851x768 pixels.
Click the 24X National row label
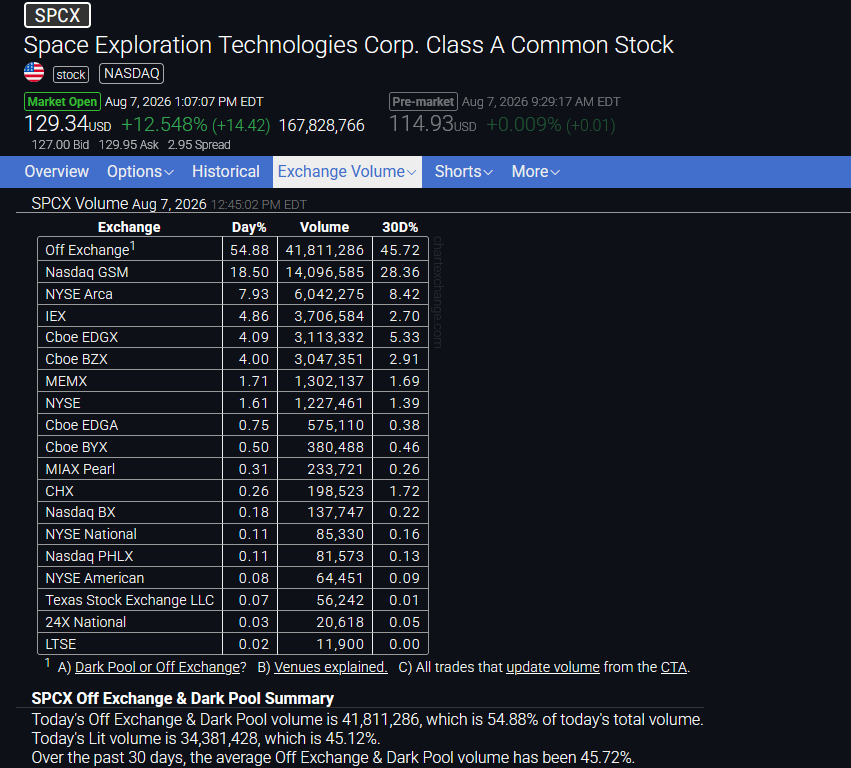85,622
